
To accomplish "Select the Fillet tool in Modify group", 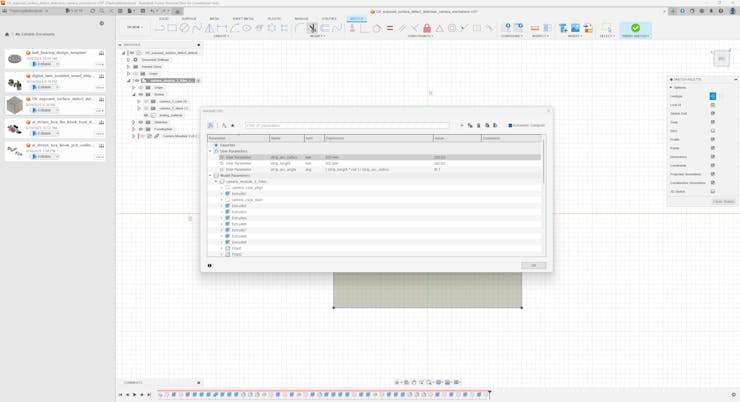I will pos(299,28).
